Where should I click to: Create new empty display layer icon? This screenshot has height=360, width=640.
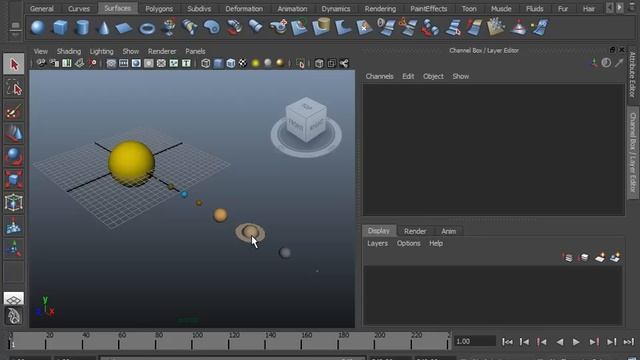(x=599, y=257)
